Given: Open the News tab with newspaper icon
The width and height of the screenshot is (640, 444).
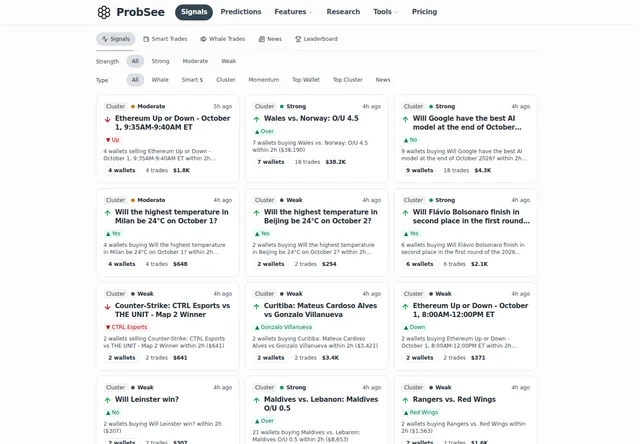Looking at the screenshot, I should click(270, 39).
